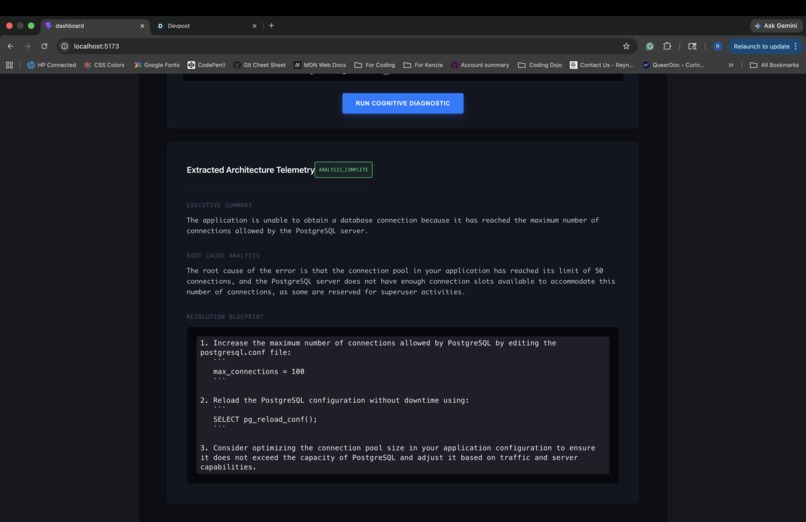The width and height of the screenshot is (806, 522).
Task: Focus the localhost:5173 address bar
Action: click(x=345, y=46)
